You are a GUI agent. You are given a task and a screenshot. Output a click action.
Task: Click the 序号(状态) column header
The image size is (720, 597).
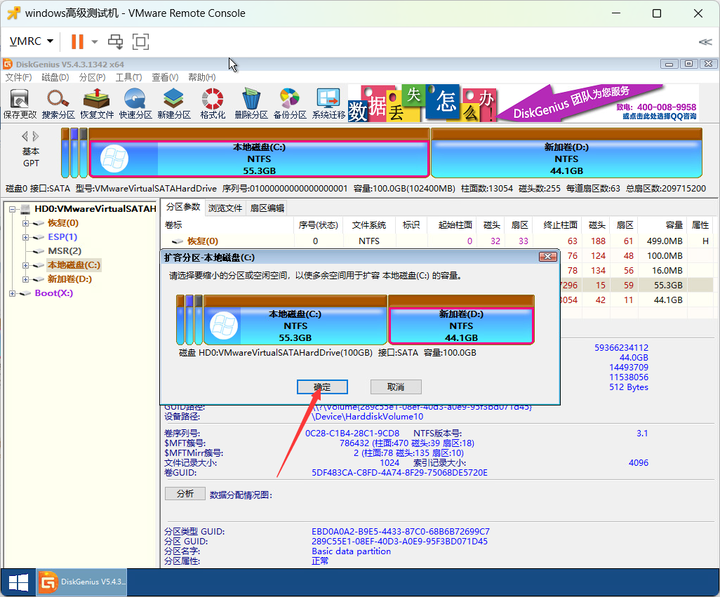318,225
